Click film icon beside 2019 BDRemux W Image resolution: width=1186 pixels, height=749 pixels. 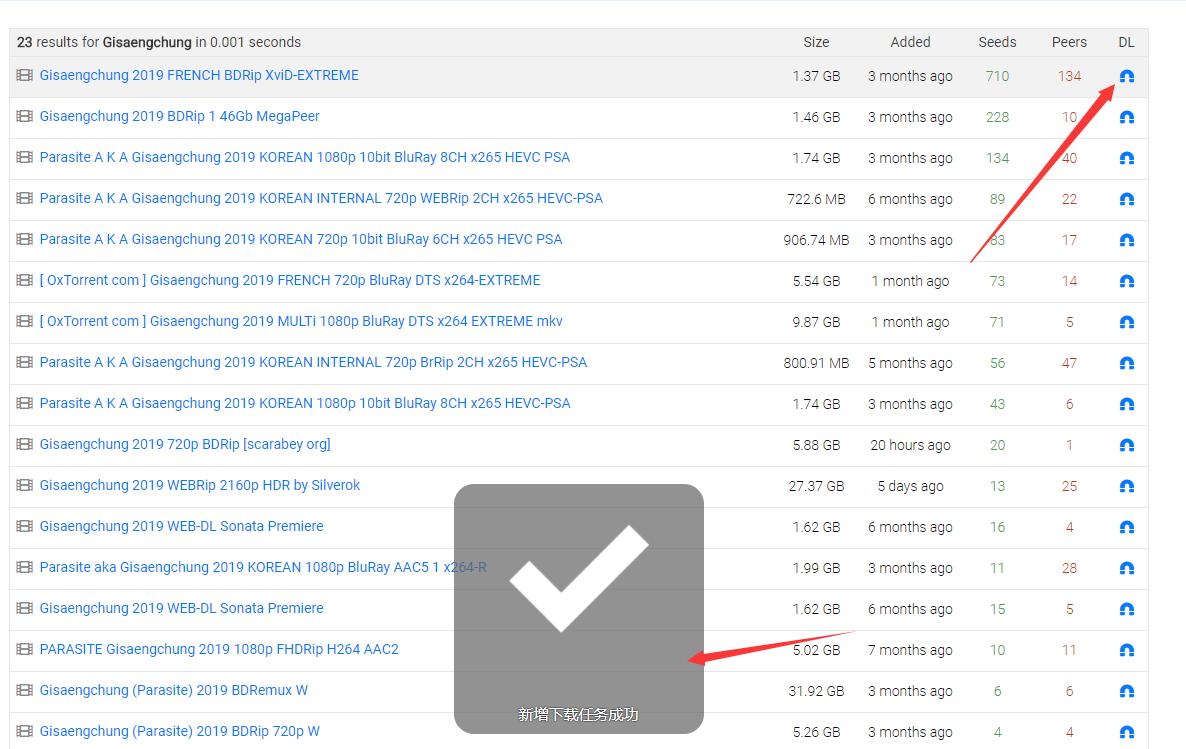click(24, 690)
